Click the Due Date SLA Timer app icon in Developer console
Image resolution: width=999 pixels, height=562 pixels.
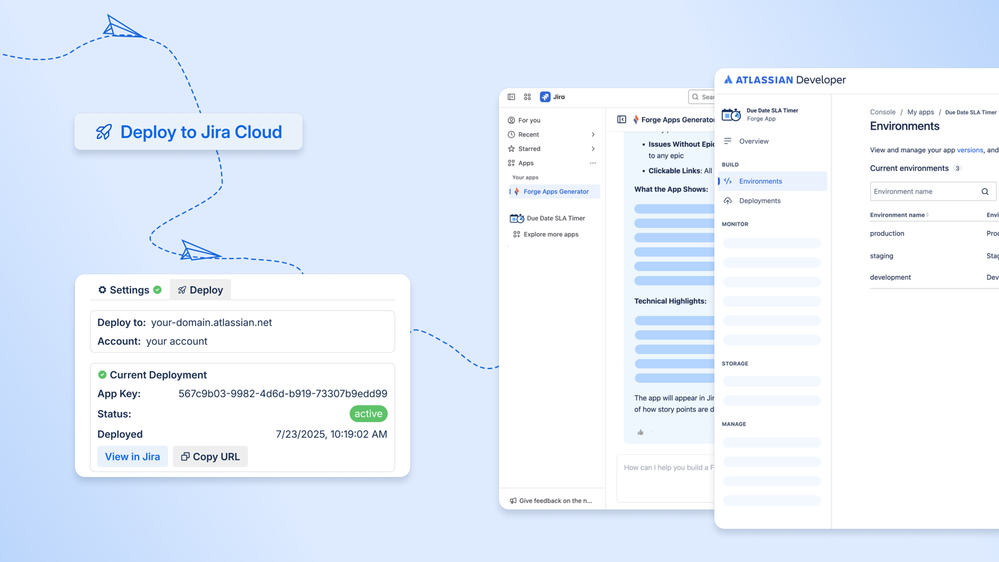[731, 115]
